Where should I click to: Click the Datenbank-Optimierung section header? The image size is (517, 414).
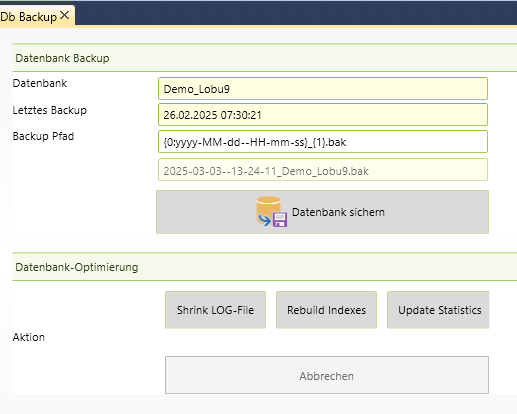(x=264, y=267)
